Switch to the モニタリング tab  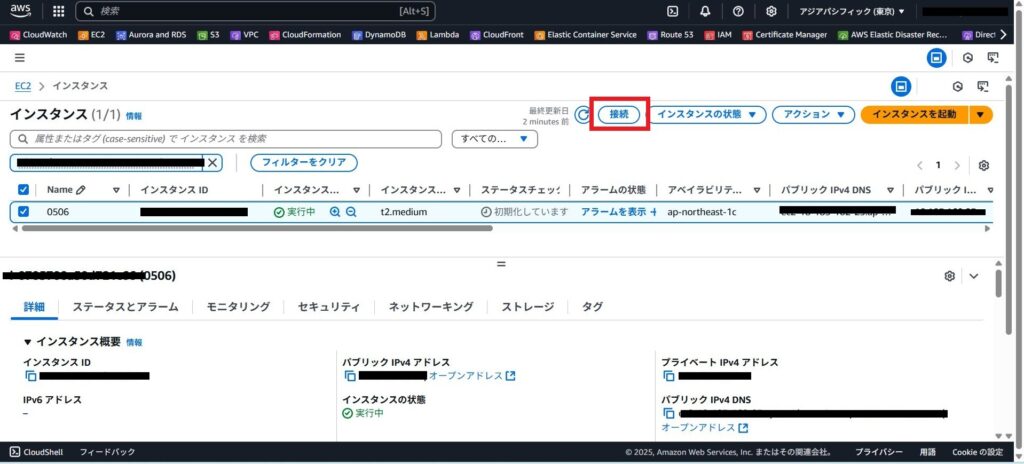[238, 307]
